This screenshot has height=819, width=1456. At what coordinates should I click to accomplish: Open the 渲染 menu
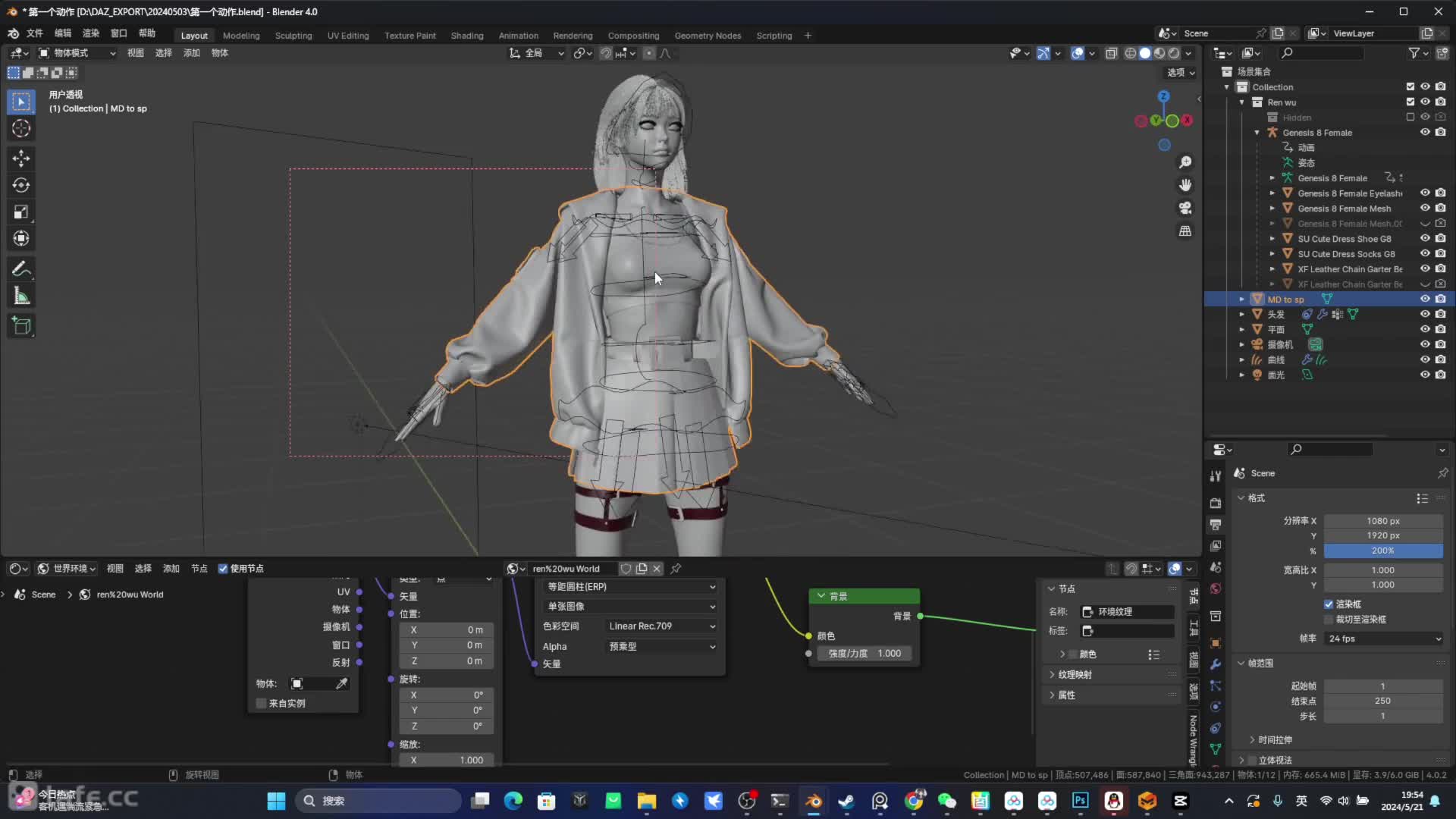[91, 33]
